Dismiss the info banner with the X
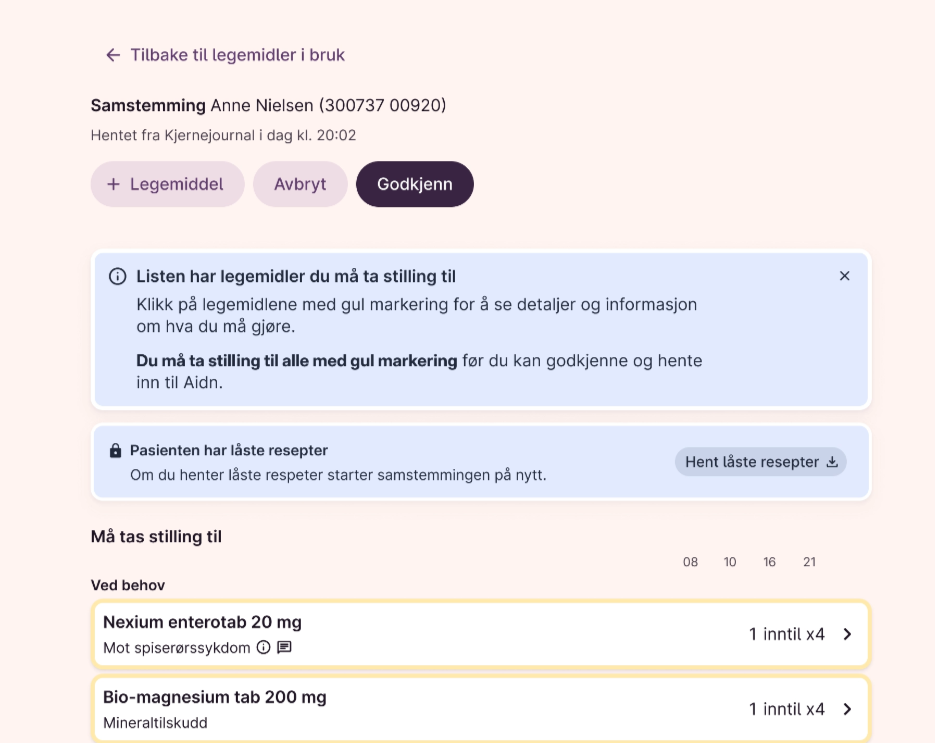Viewport: 935px width, 743px height. [845, 276]
